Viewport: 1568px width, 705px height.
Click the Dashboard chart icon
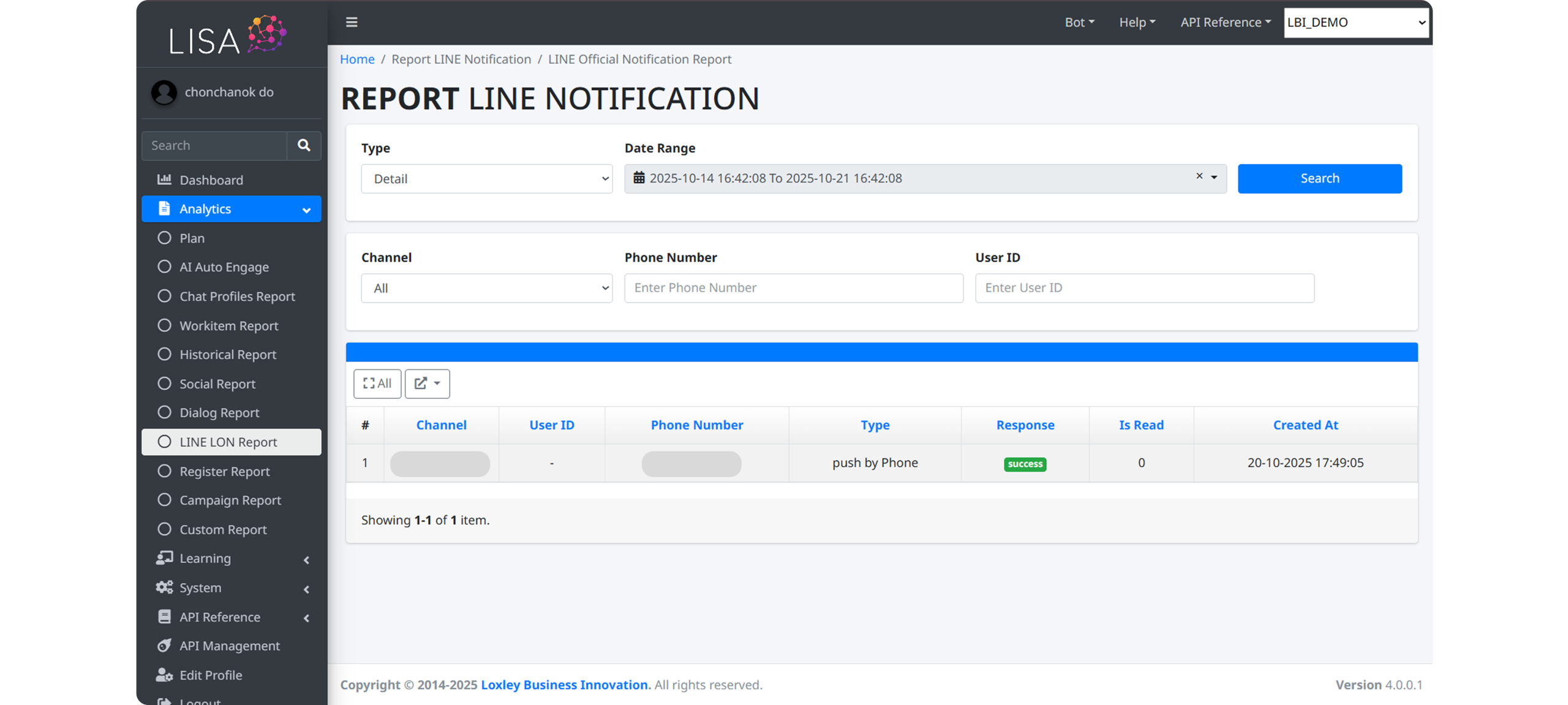click(164, 179)
